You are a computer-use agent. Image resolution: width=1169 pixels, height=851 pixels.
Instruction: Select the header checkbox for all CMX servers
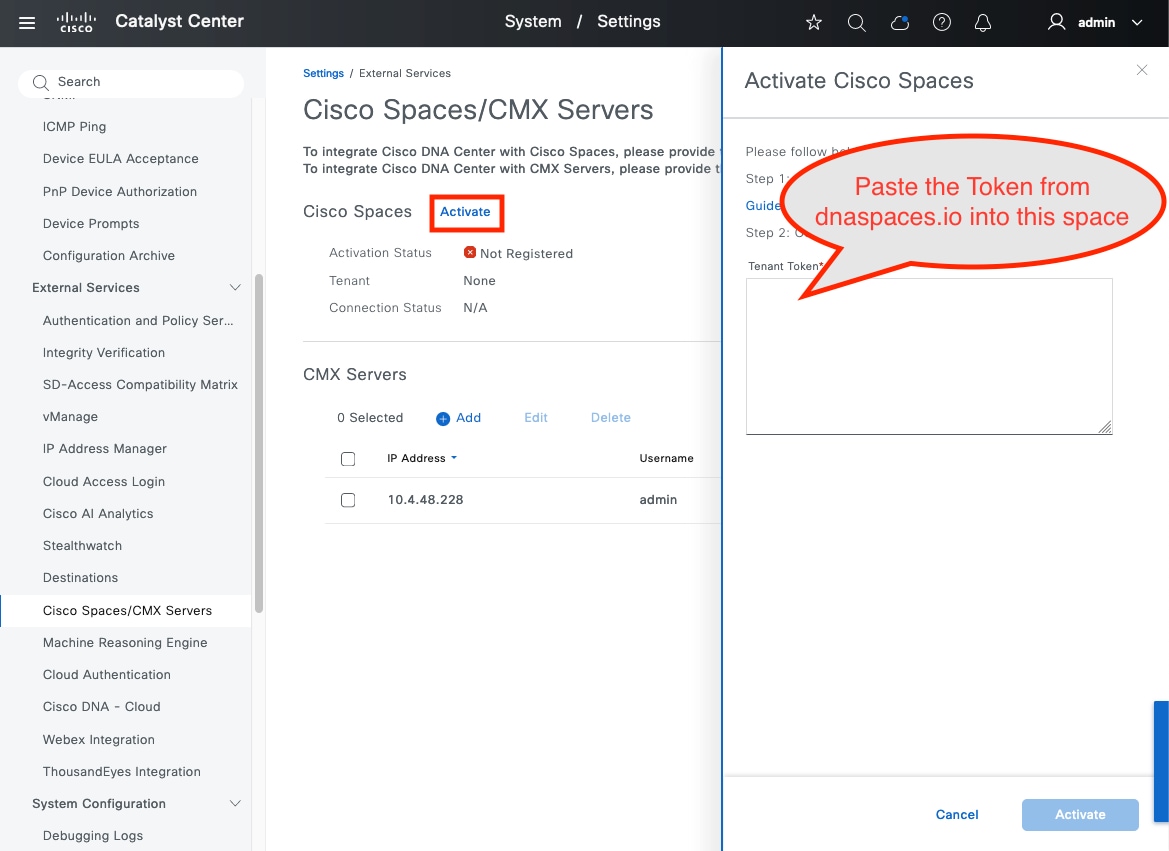coord(347,459)
